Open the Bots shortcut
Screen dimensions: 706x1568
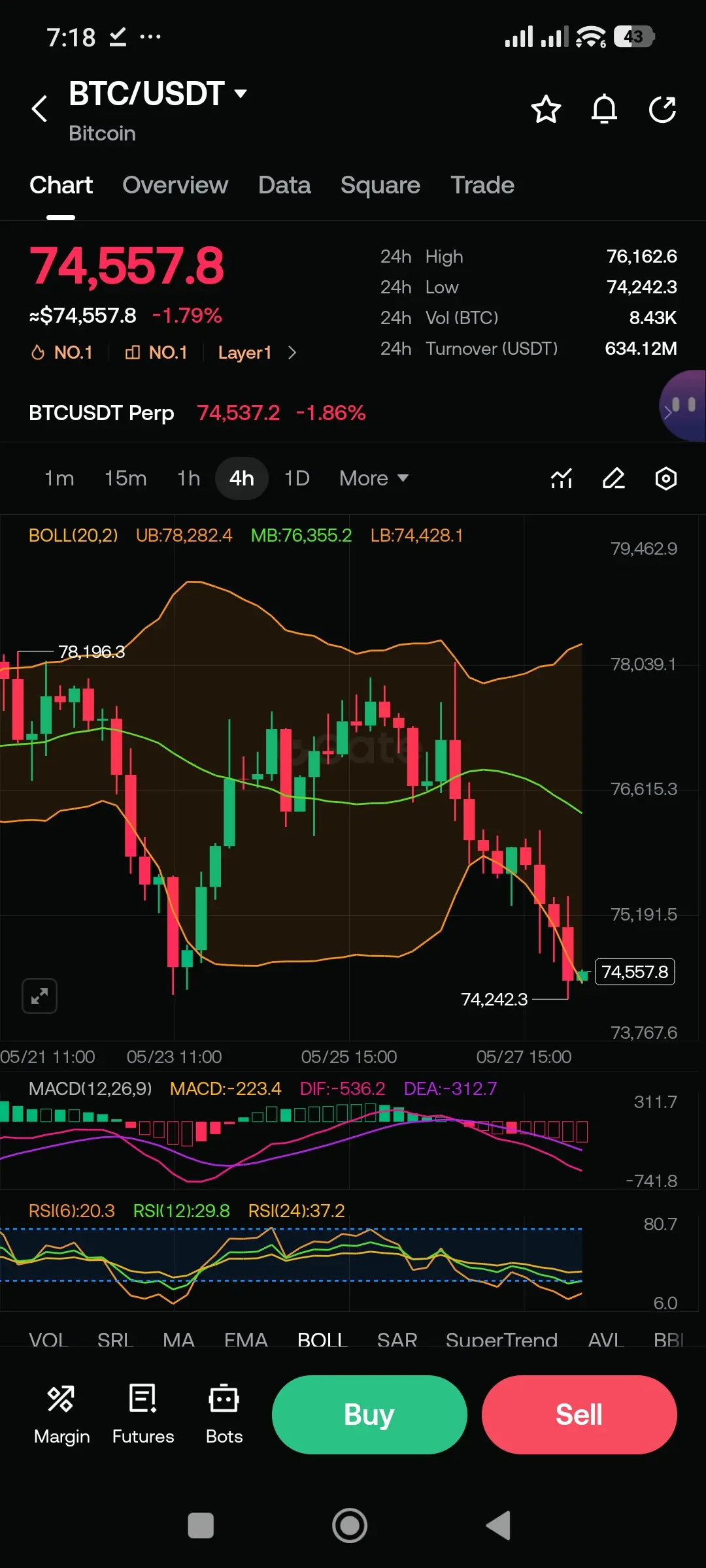(224, 1414)
